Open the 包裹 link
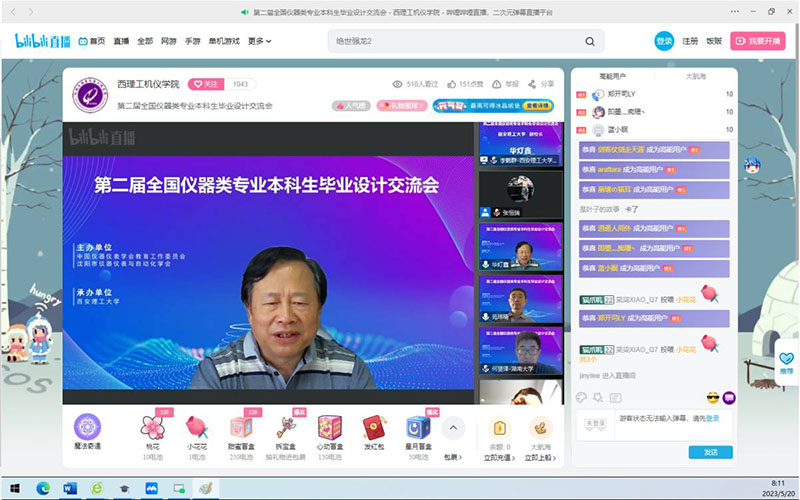Image resolution: width=800 pixels, height=500 pixels. 453,457
